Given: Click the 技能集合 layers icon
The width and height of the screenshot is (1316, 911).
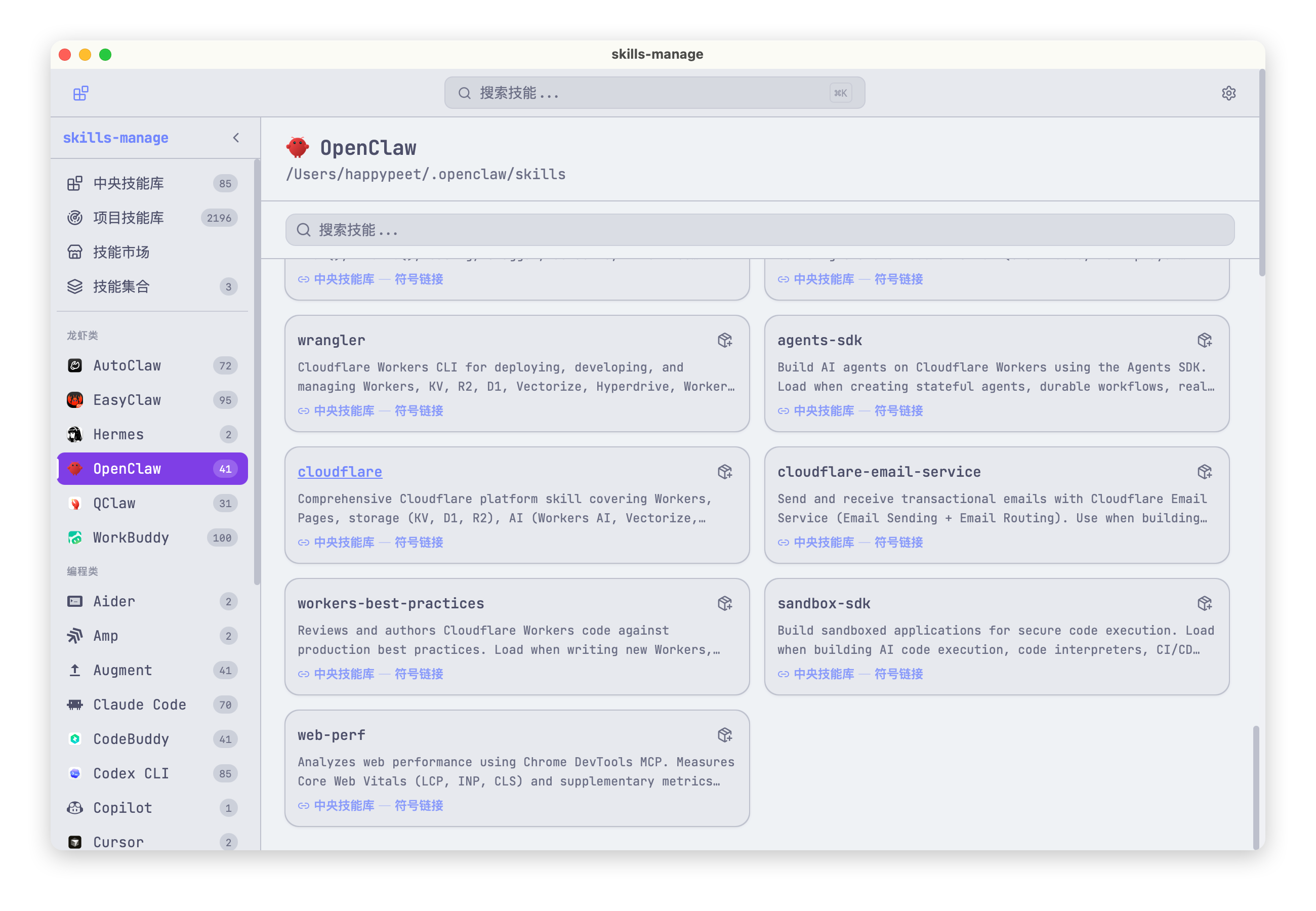Looking at the screenshot, I should click(x=75, y=286).
